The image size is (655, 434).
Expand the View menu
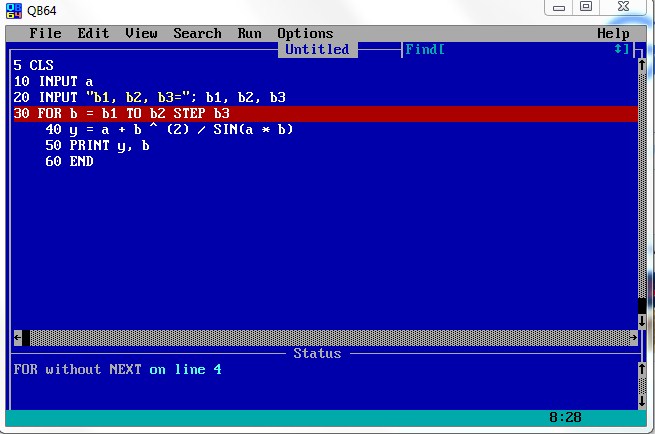point(141,33)
